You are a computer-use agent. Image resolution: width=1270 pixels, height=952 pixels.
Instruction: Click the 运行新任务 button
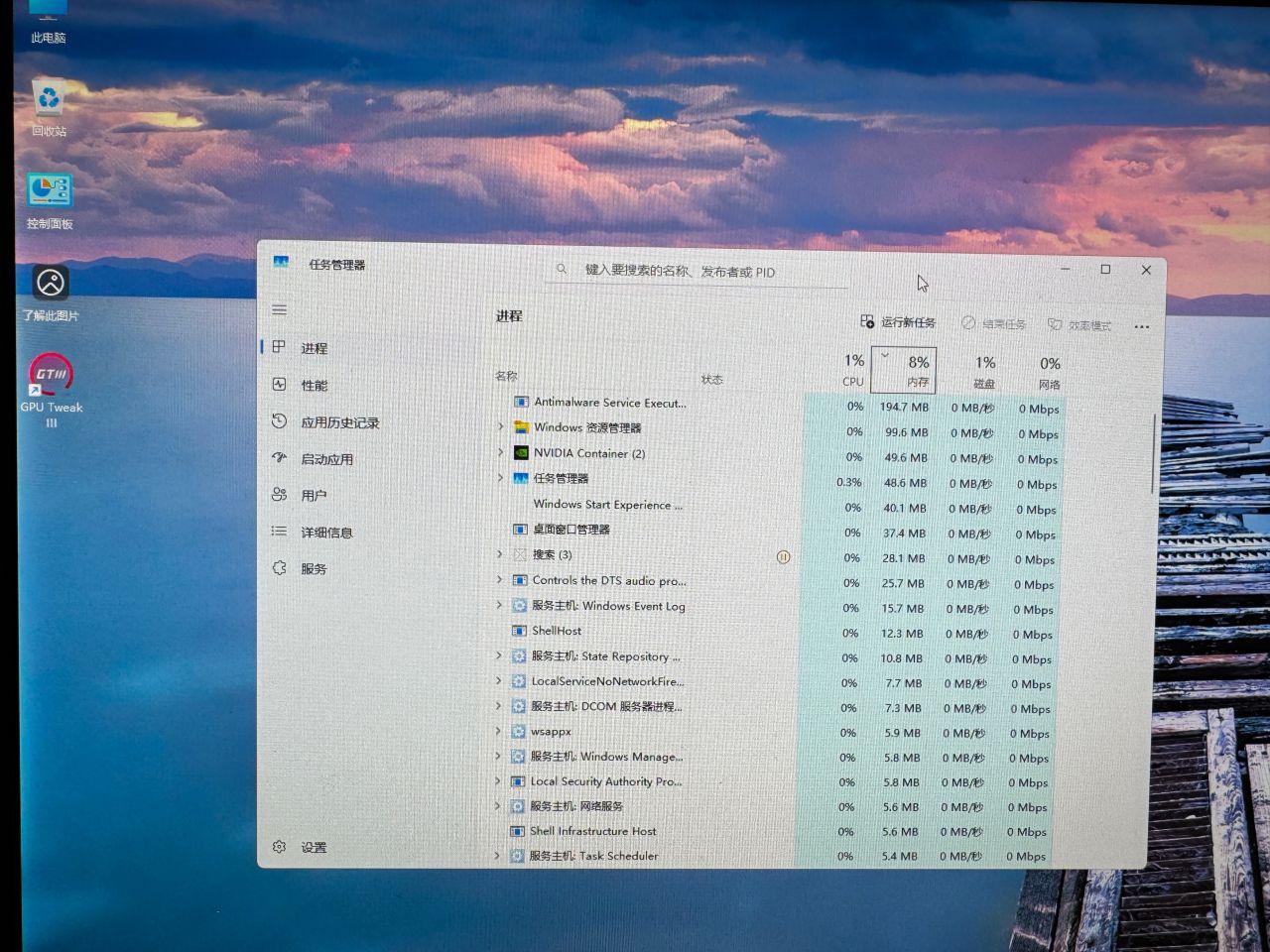click(898, 322)
